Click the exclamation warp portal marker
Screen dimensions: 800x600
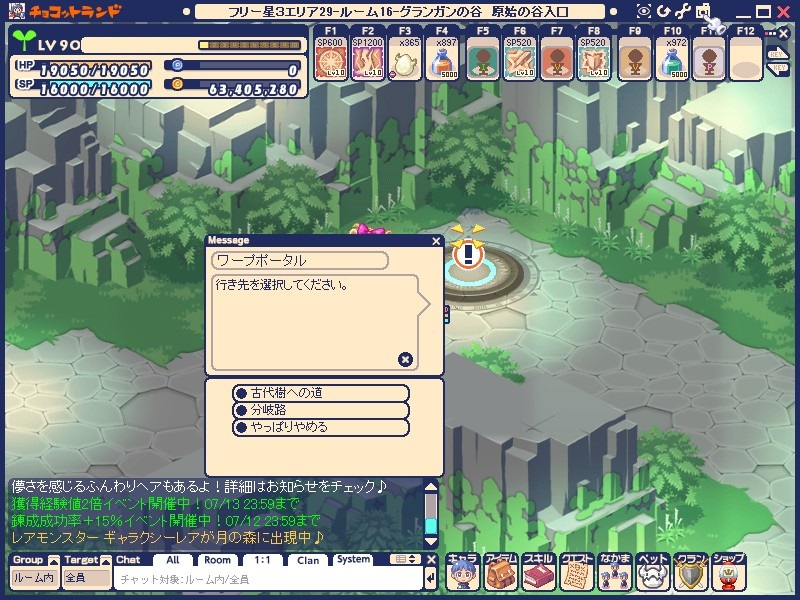(x=468, y=254)
